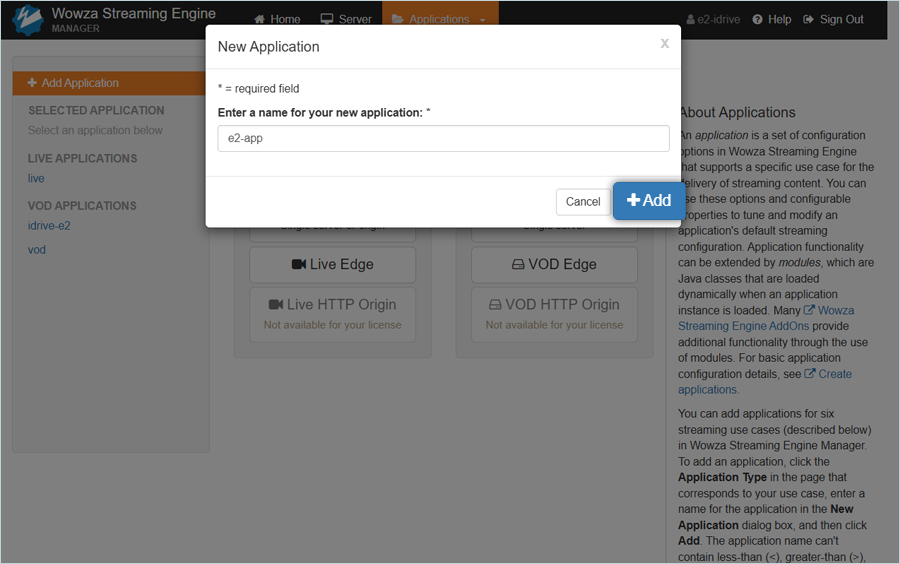Click the Live HTTP Origin camera icon
Viewport: 900px width, 564px height.
[276, 305]
